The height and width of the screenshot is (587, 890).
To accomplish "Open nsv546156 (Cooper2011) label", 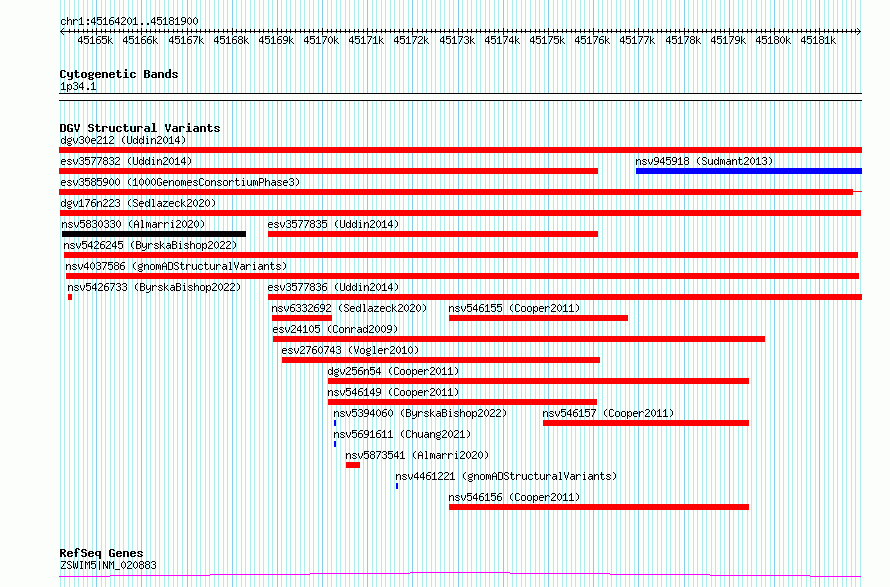I will (x=514, y=497).
